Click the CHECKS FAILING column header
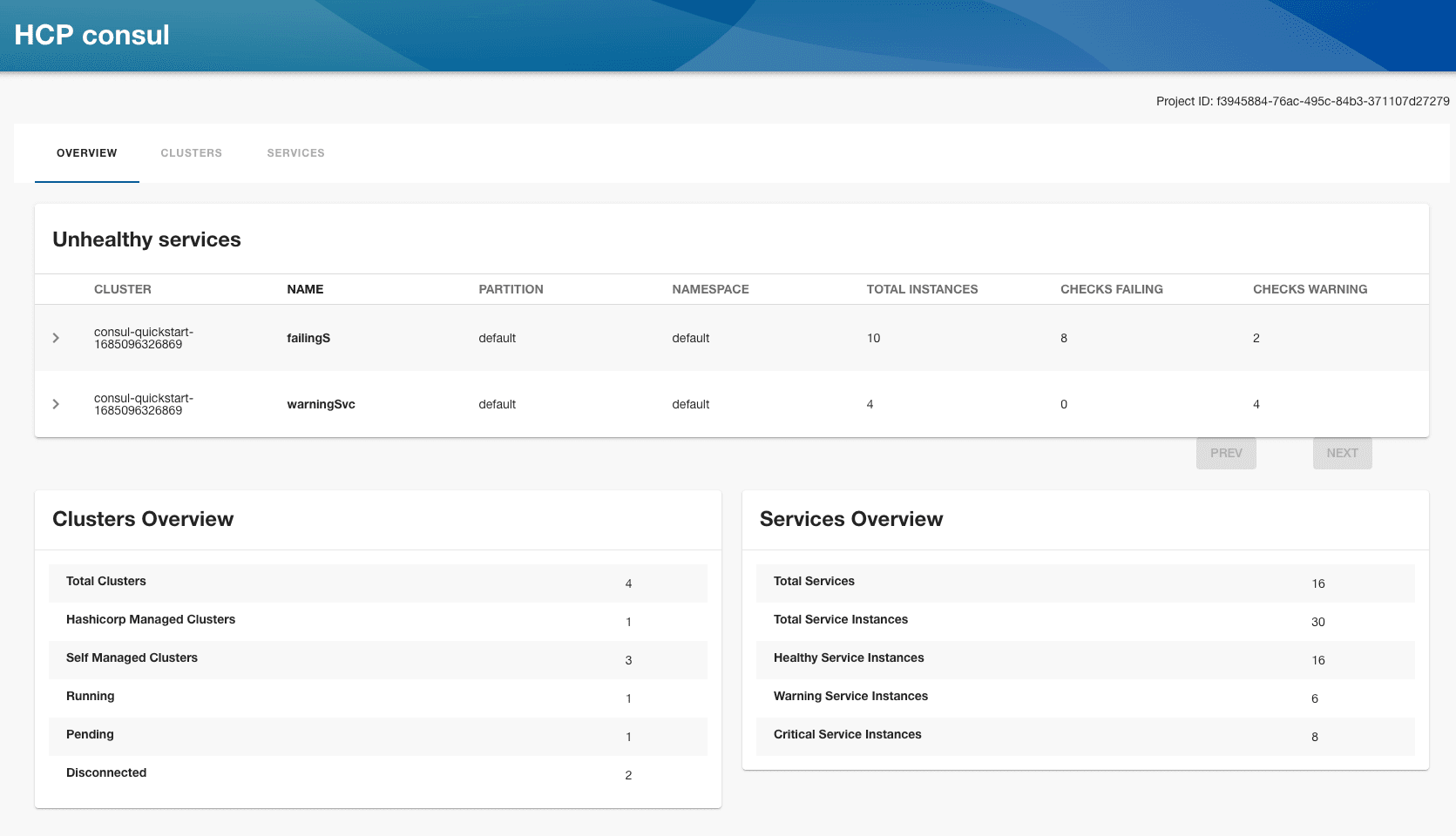 coord(1111,289)
